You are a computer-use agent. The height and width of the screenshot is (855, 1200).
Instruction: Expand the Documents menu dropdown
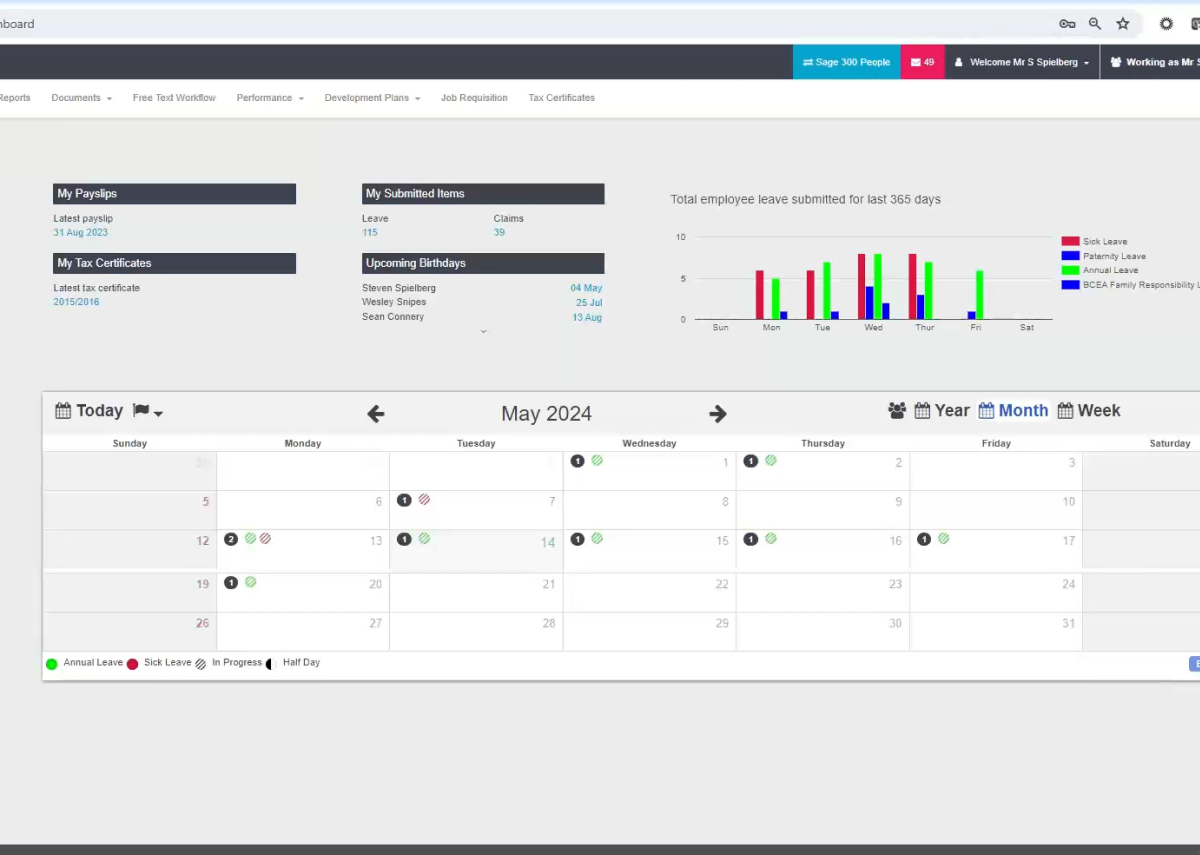point(81,98)
